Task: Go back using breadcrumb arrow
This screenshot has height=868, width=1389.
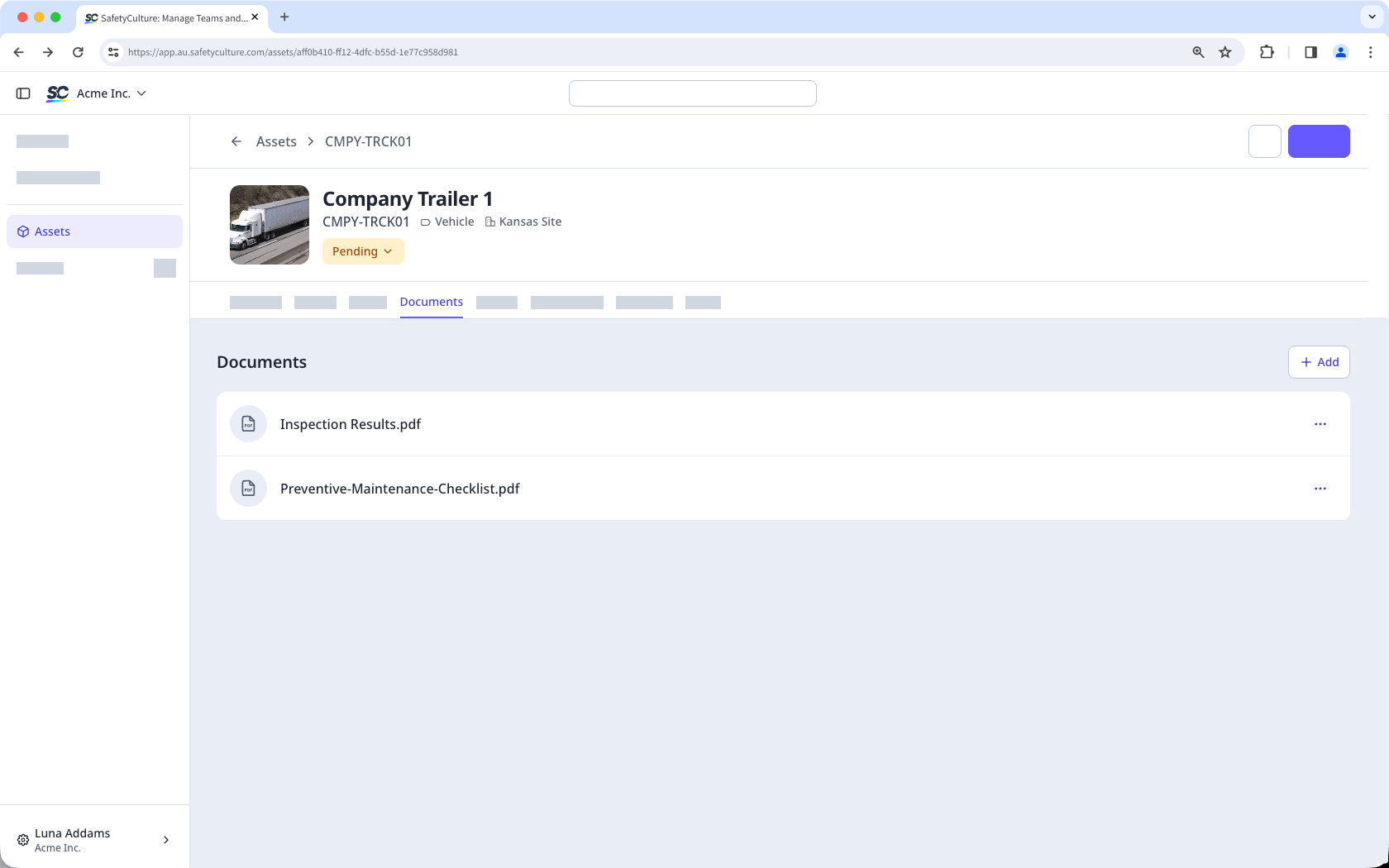Action: pos(236,141)
